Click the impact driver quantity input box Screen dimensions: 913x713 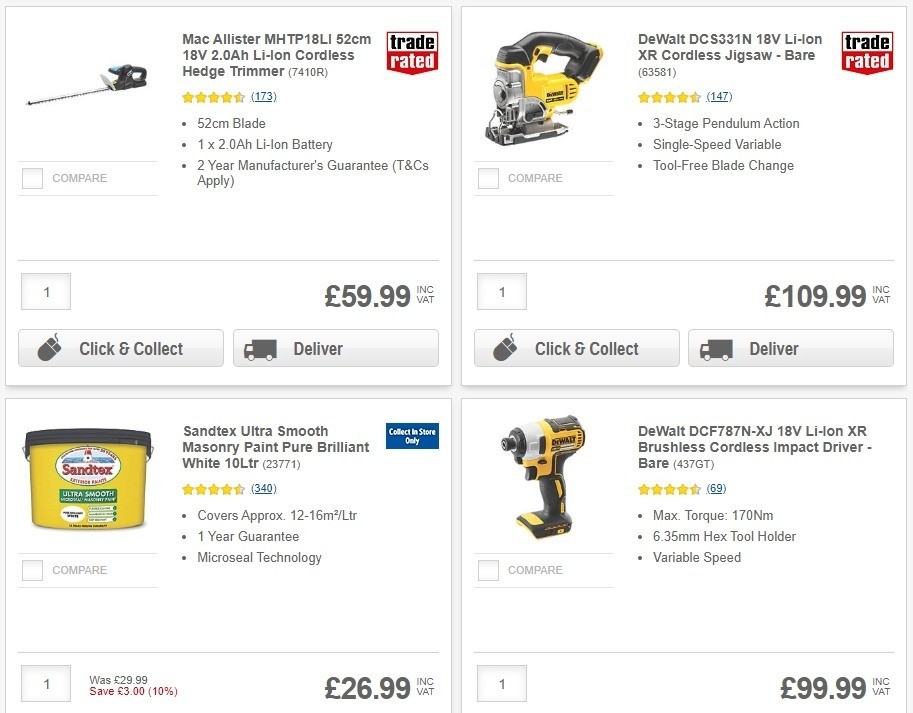coord(501,684)
